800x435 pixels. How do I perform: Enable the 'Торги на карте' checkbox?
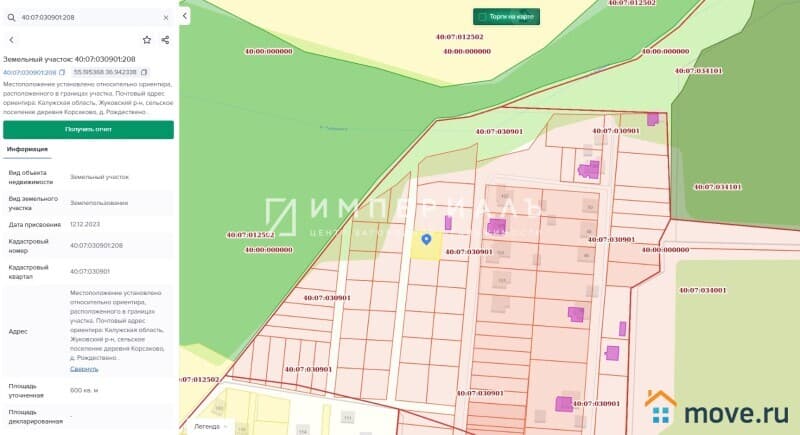(482, 17)
